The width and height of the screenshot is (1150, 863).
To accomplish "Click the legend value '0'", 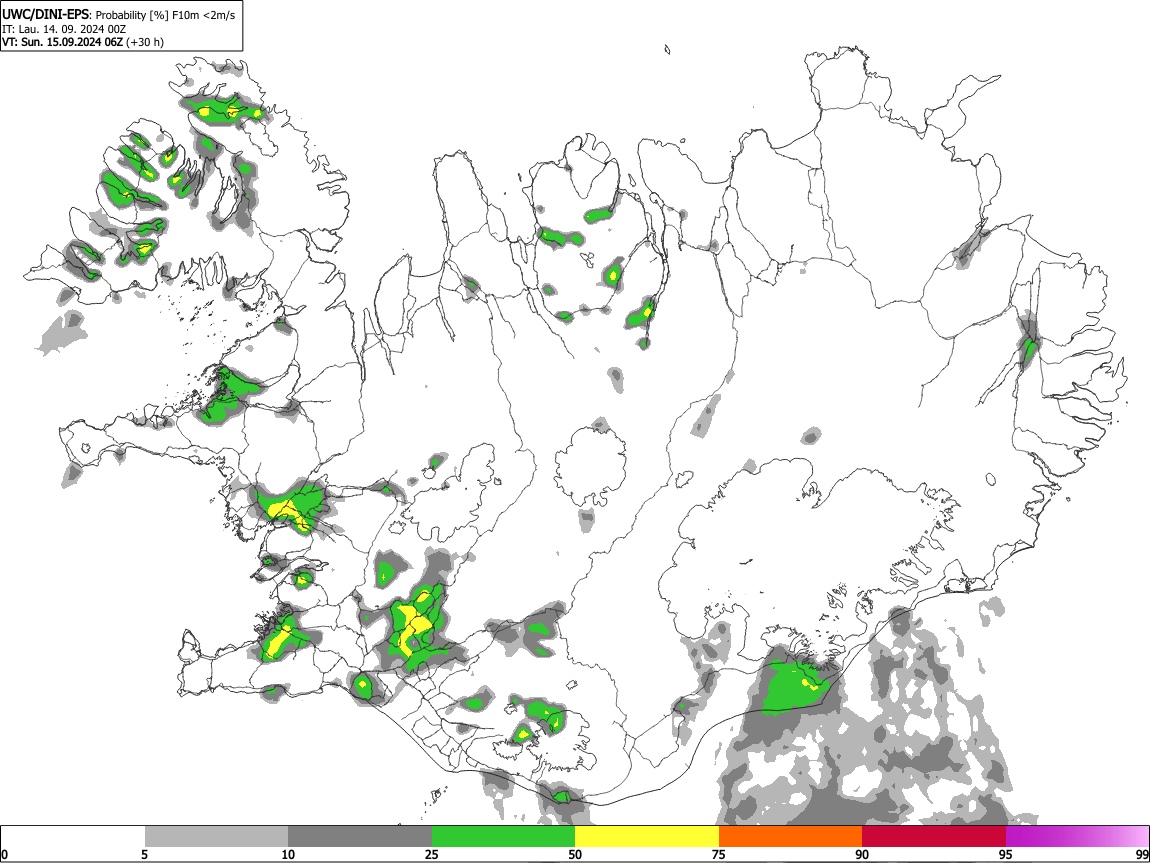I will pyautogui.click(x=4, y=854).
